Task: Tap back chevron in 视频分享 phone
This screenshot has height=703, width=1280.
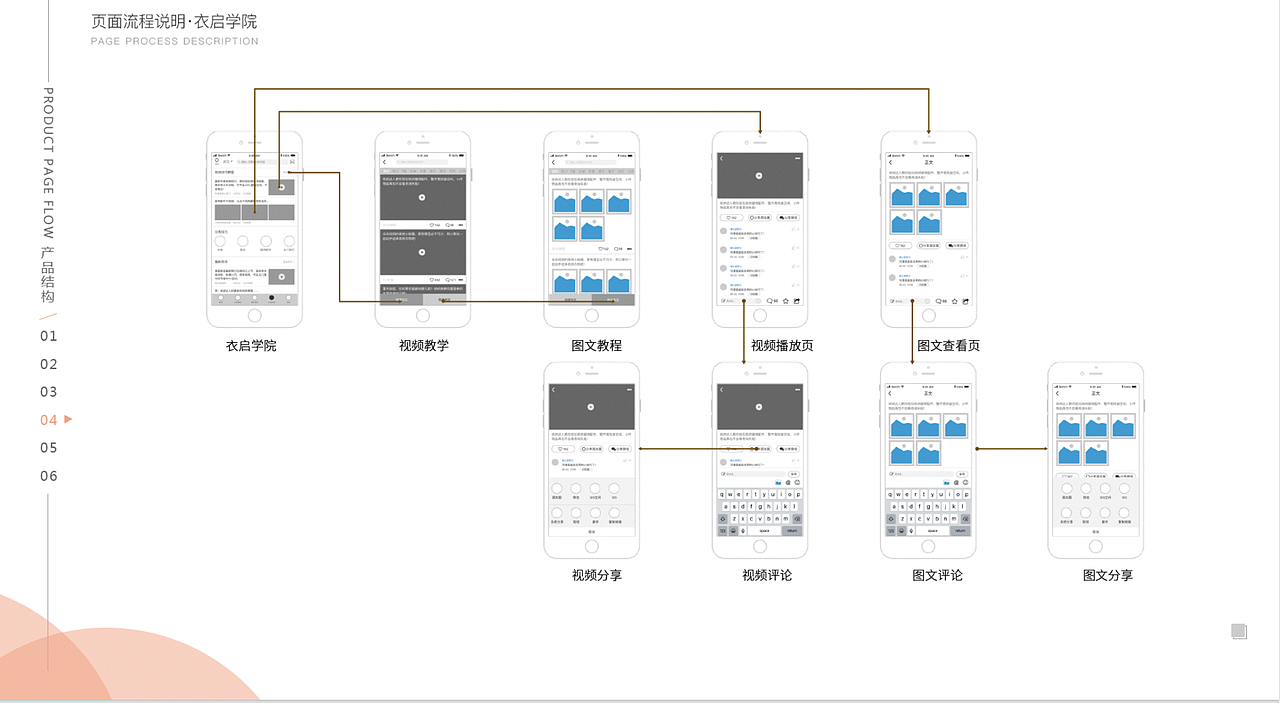Action: [553, 390]
